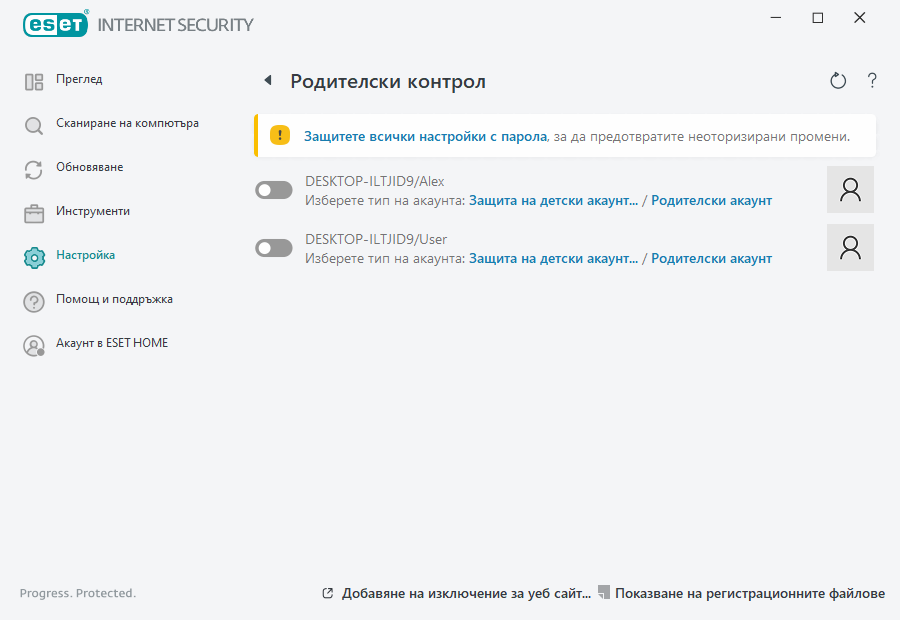Screen dimensions: 900x620
Task: Enable parental control for DESKTOP-ILTJID9/User
Action: pyautogui.click(x=273, y=247)
